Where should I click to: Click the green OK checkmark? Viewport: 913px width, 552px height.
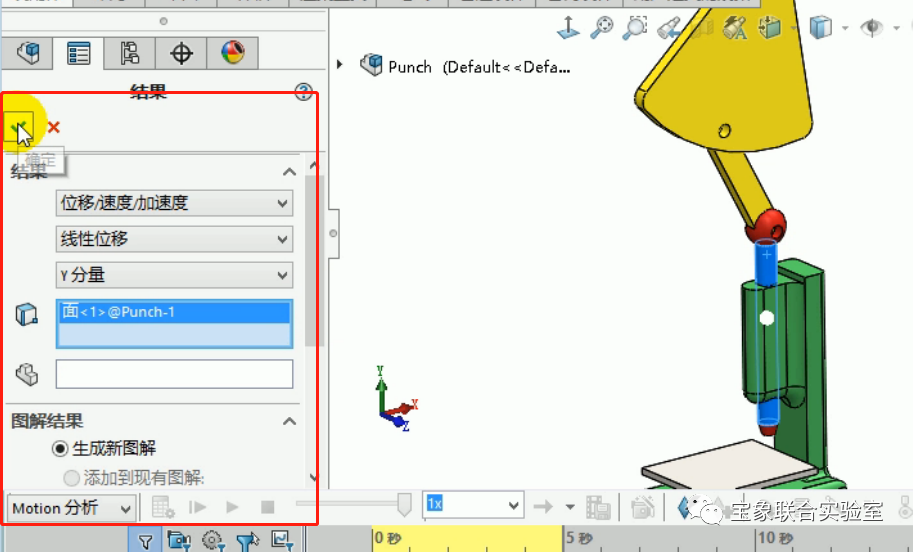coord(18,126)
